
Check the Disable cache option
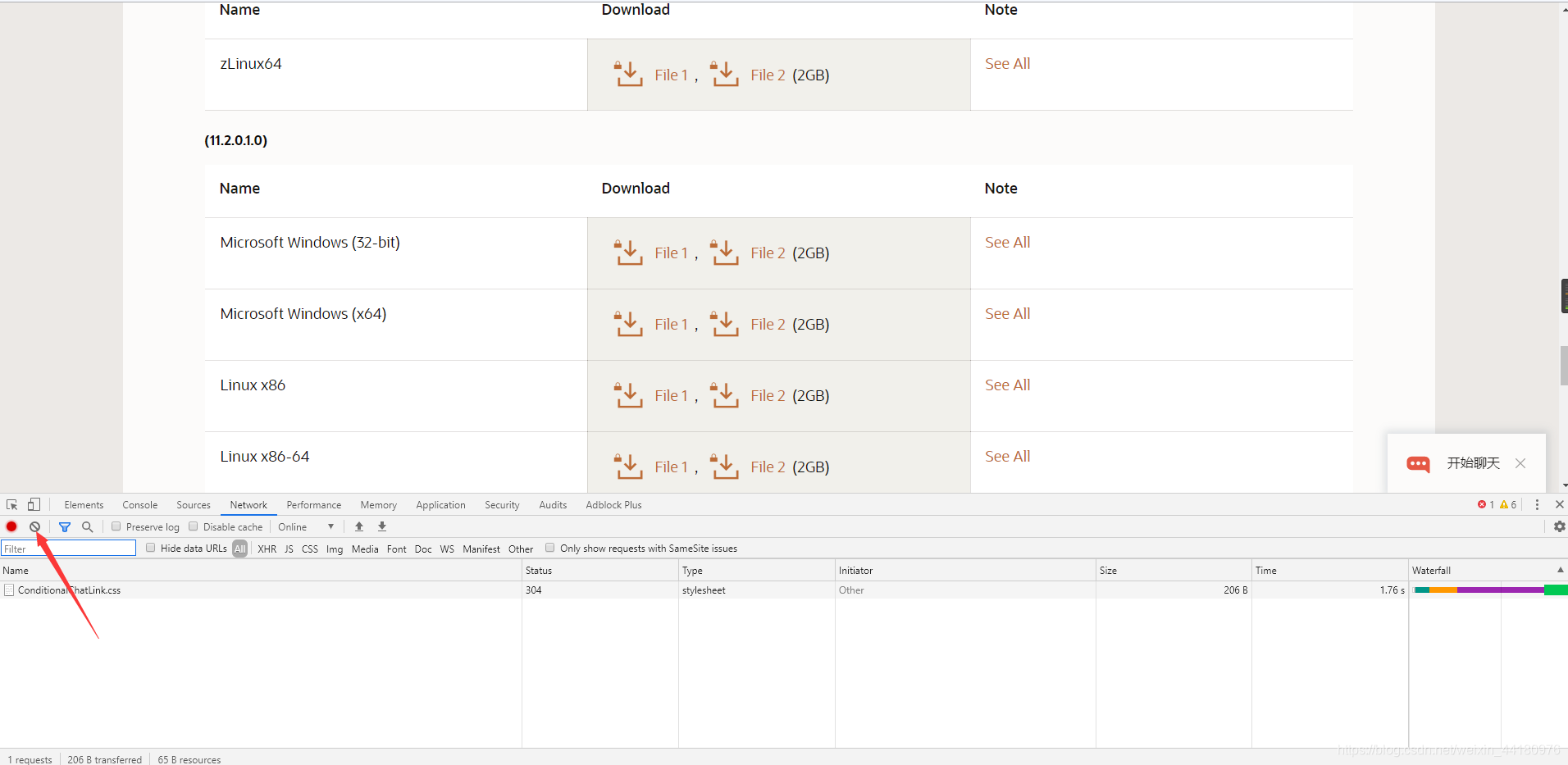tap(194, 527)
